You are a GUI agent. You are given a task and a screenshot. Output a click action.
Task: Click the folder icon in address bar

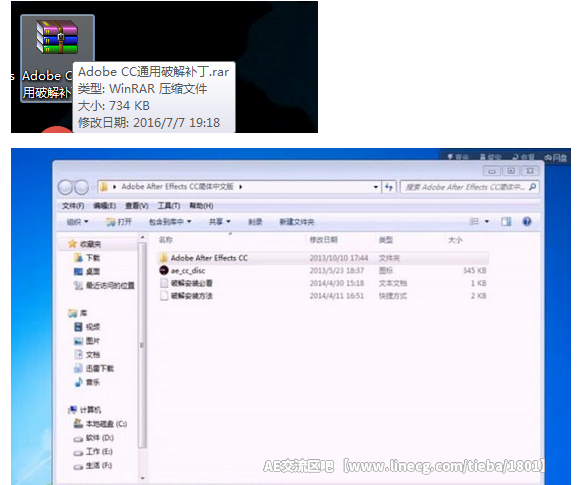click(104, 187)
